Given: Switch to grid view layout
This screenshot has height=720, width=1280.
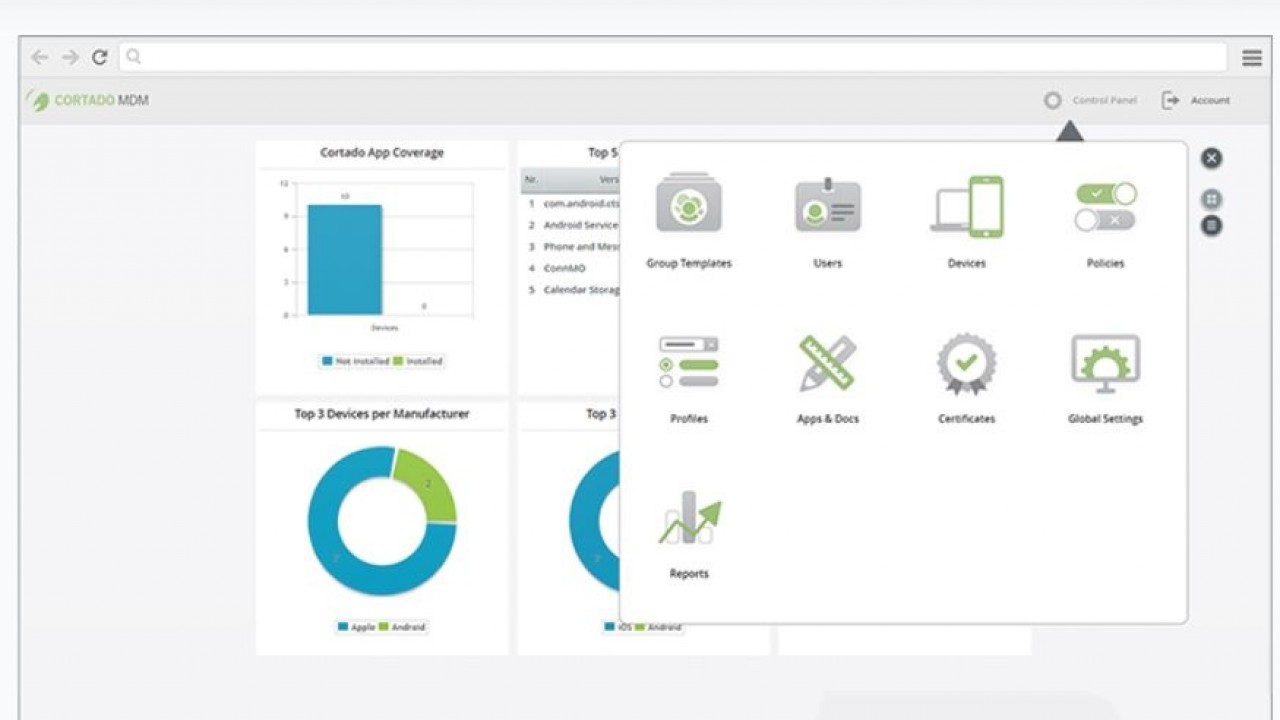Looking at the screenshot, I should click(x=1211, y=199).
